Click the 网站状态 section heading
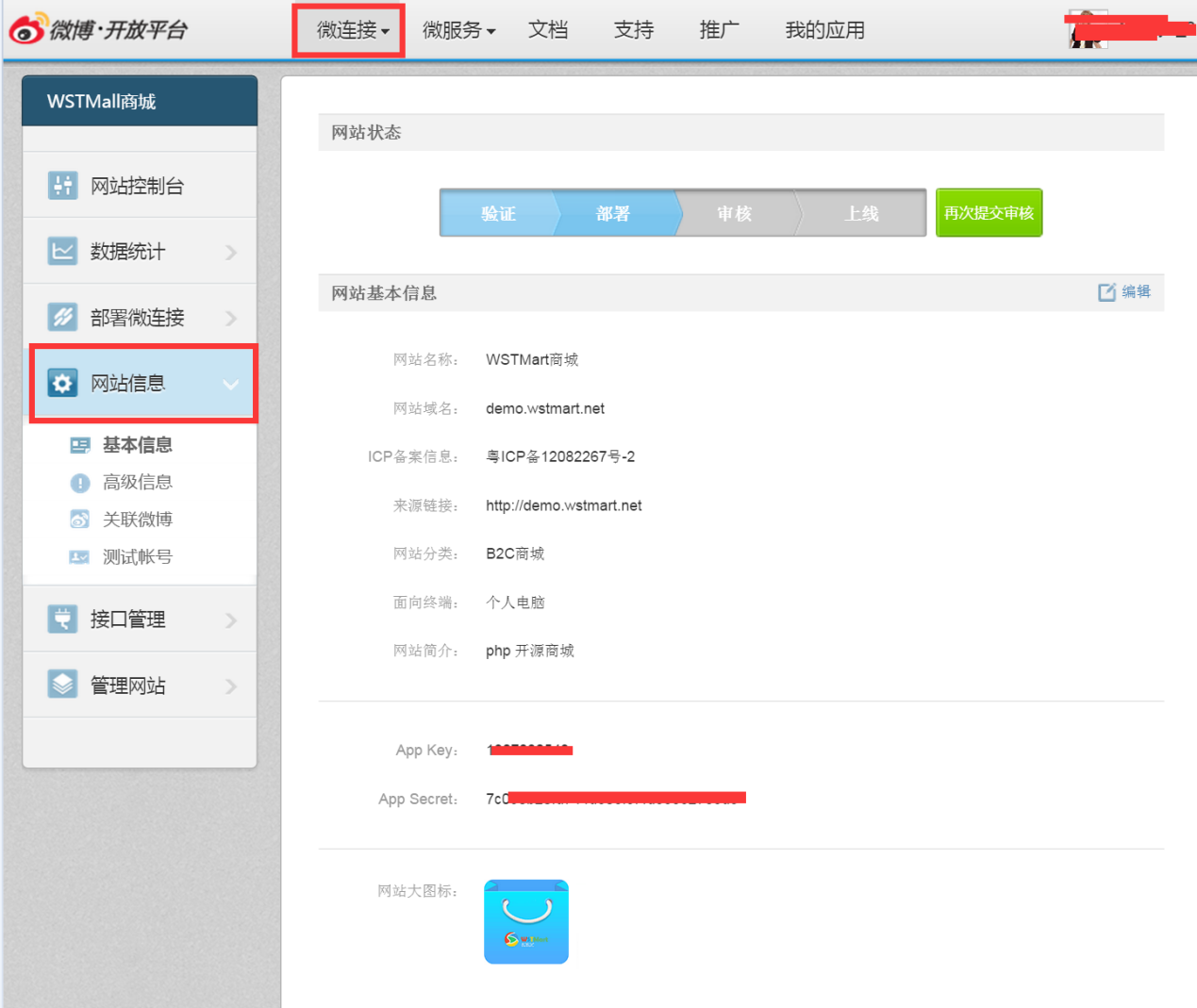 pos(366,133)
